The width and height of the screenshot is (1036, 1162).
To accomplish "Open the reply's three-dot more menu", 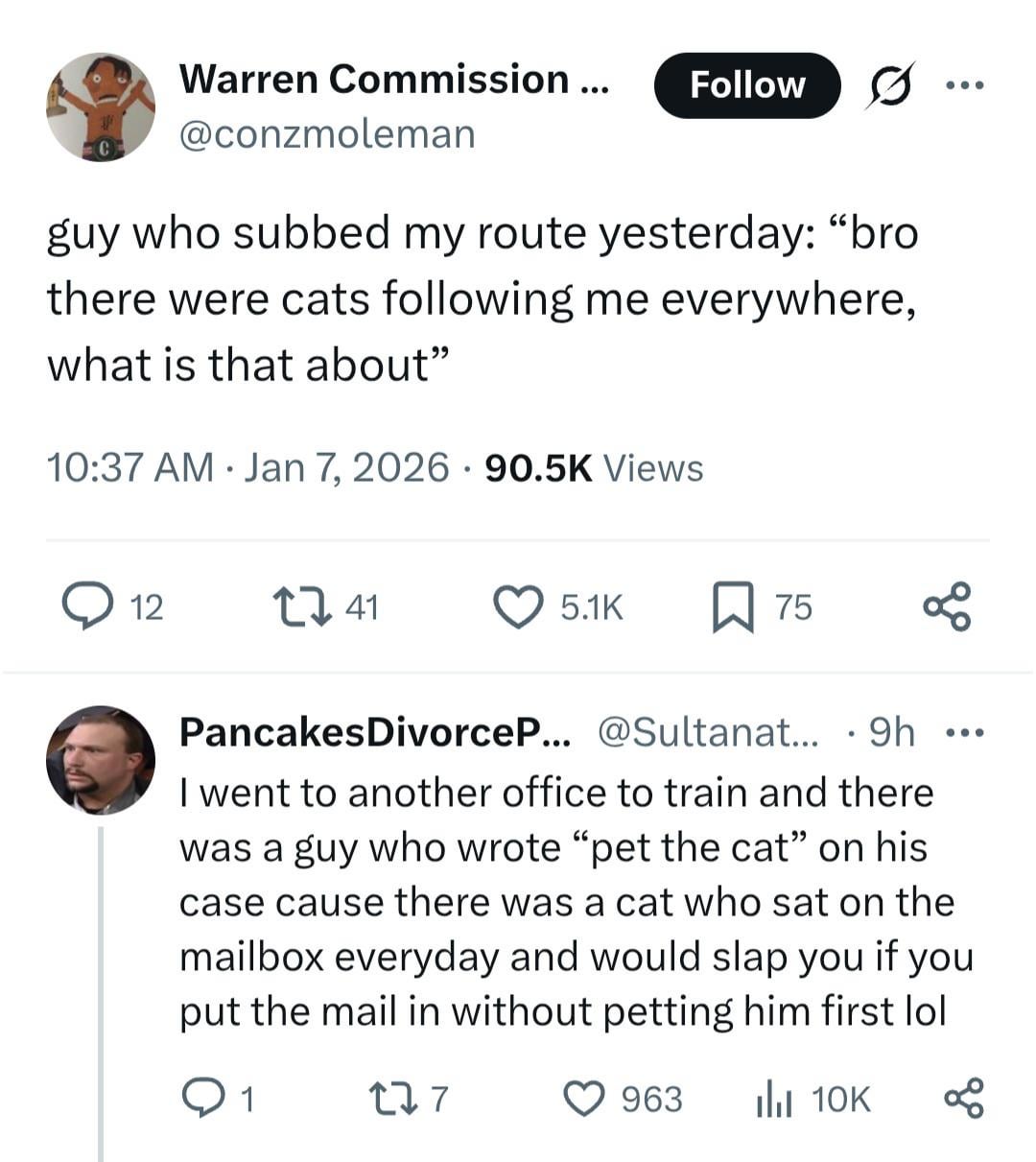I will click(964, 734).
